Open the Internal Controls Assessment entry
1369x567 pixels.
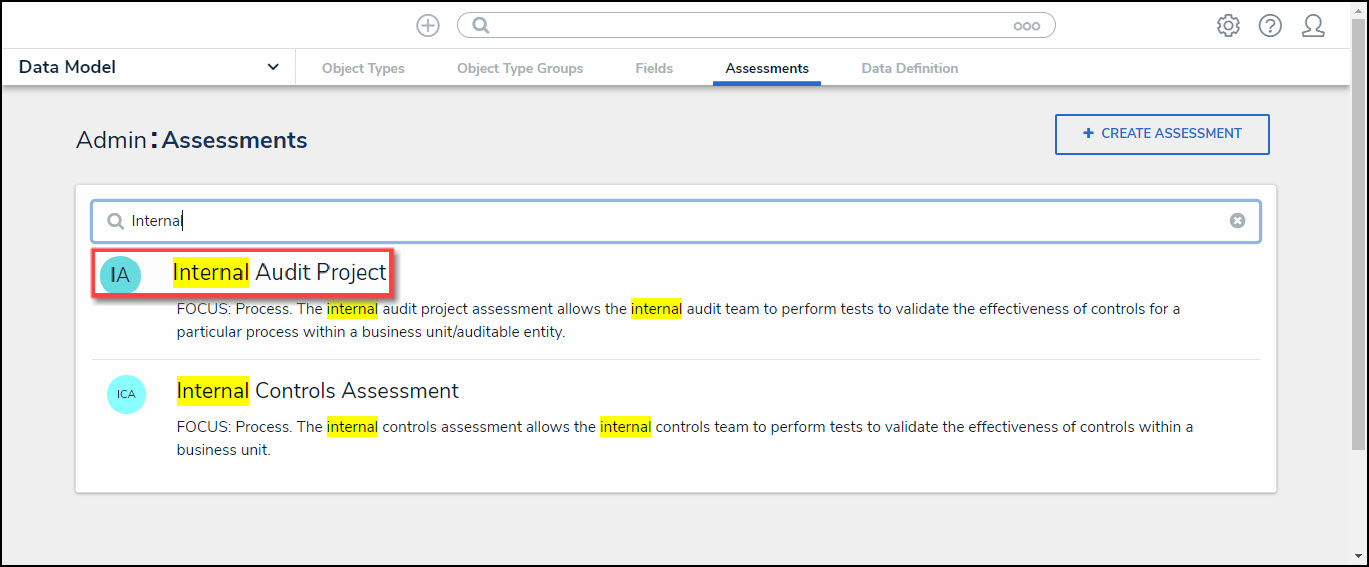click(318, 391)
